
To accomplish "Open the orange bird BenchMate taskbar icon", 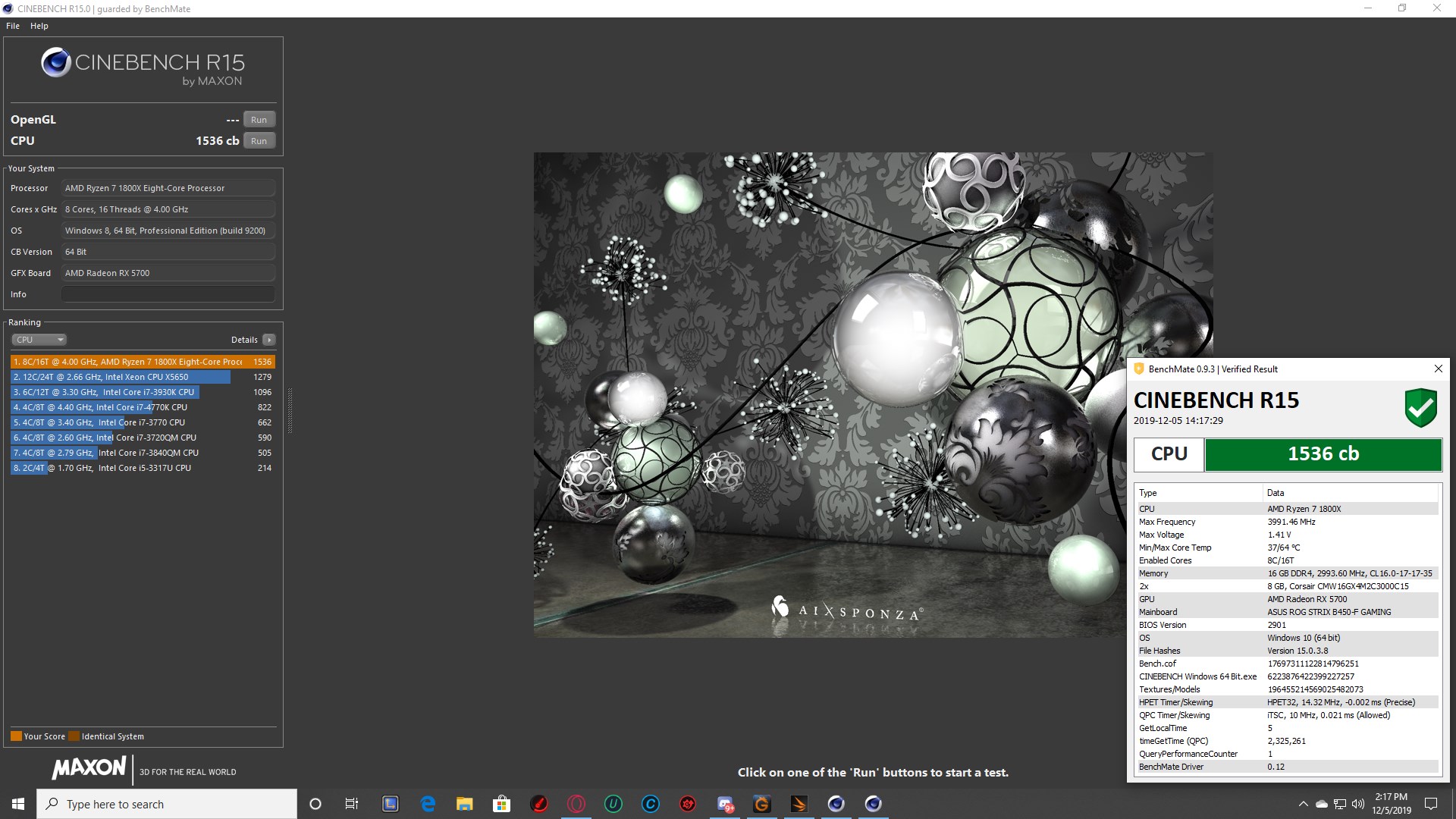I will click(x=799, y=804).
